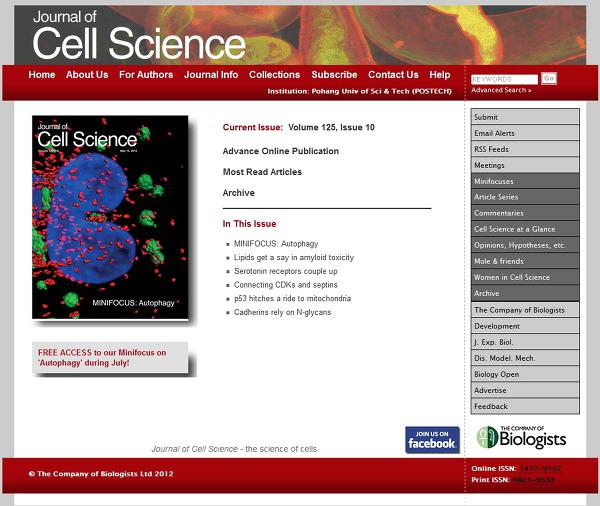
Task: Open Advance Online Publication link
Action: [280, 151]
